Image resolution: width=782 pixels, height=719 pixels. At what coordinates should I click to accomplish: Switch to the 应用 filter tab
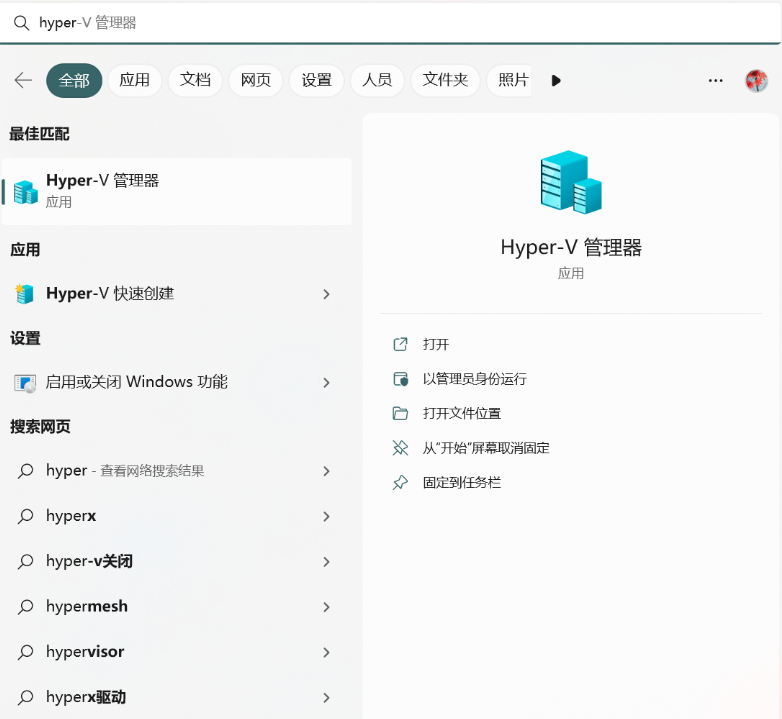(135, 80)
